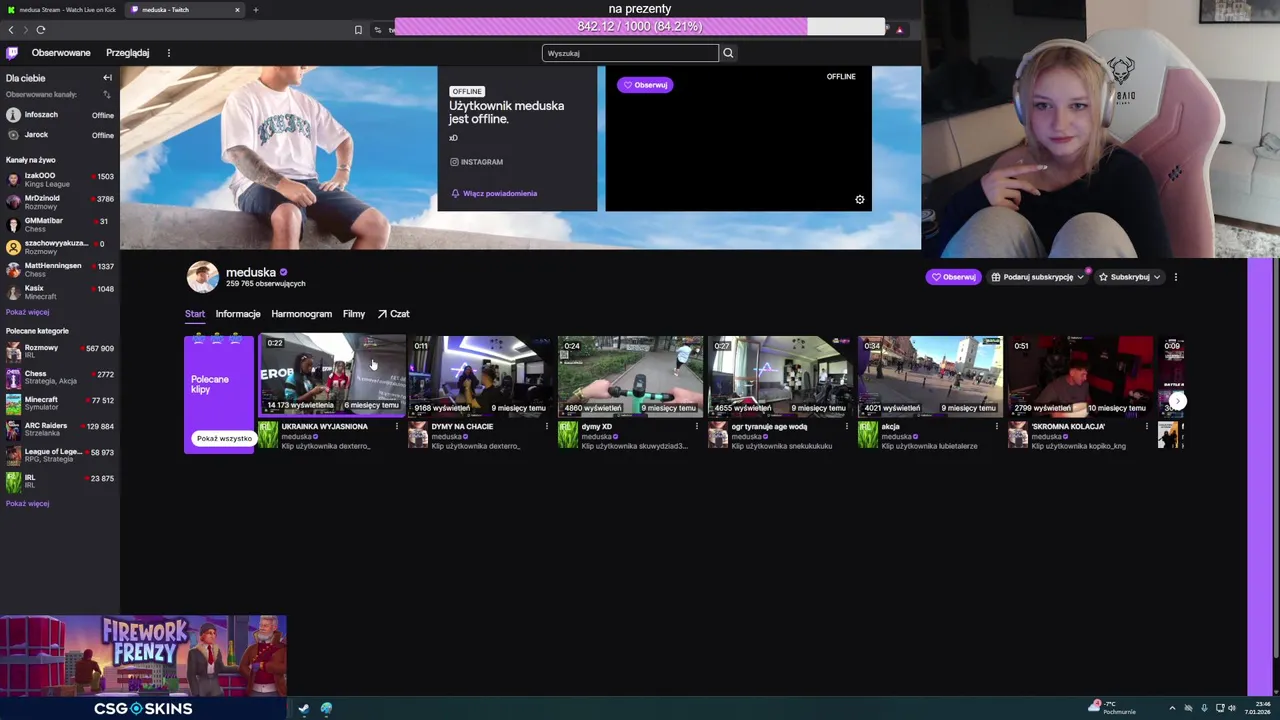The height and width of the screenshot is (720, 1280).
Task: Open the Twitch home logo
Action: pyautogui.click(x=12, y=53)
